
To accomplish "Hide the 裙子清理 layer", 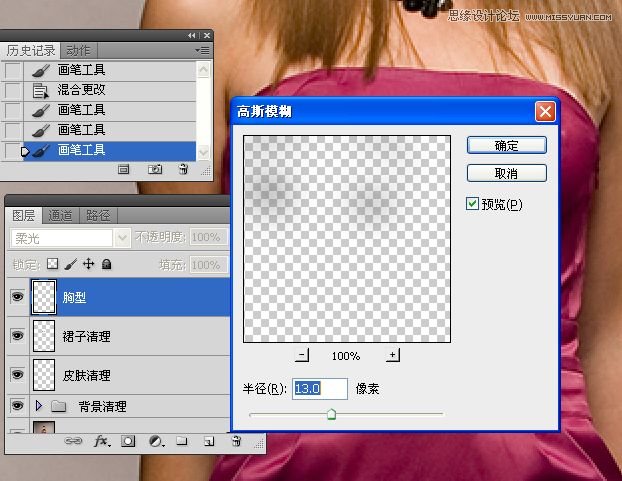I will 17,336.
